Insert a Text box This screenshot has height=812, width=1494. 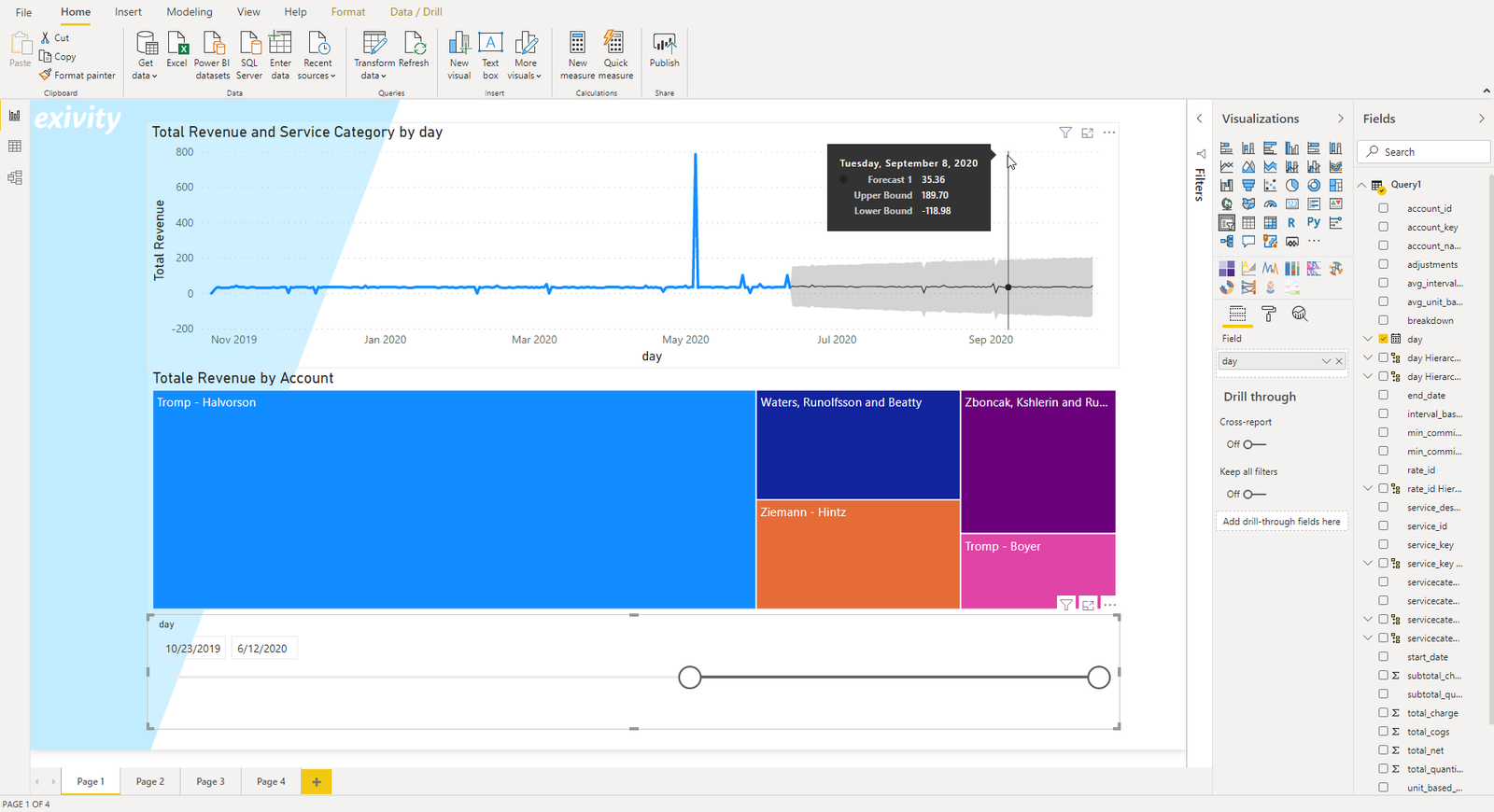pyautogui.click(x=490, y=55)
